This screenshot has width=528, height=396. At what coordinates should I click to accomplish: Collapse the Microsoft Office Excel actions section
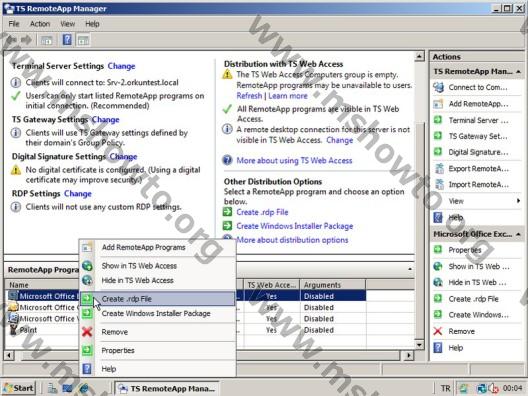[518, 234]
